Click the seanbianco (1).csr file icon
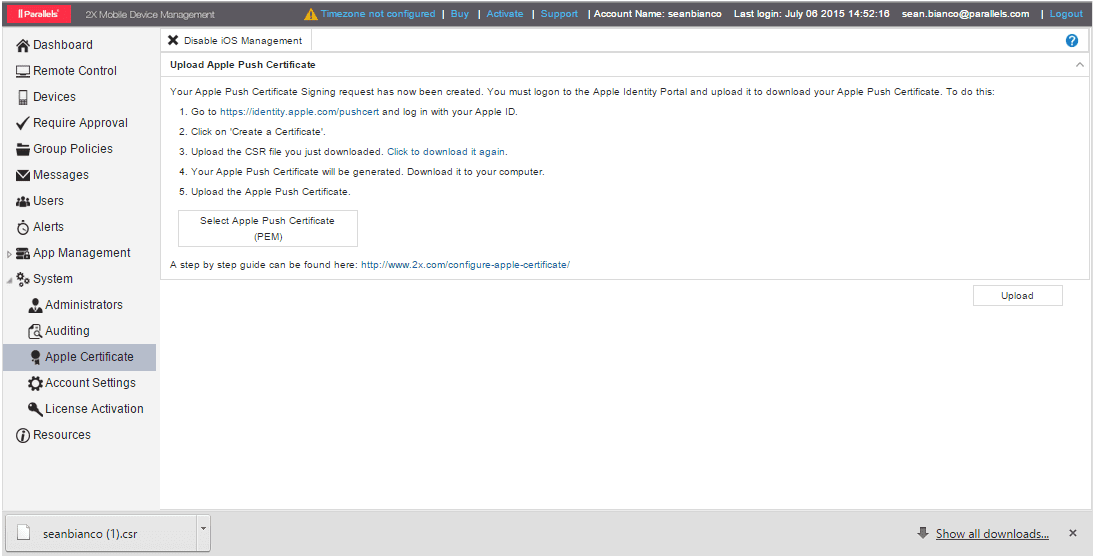 tap(24, 533)
